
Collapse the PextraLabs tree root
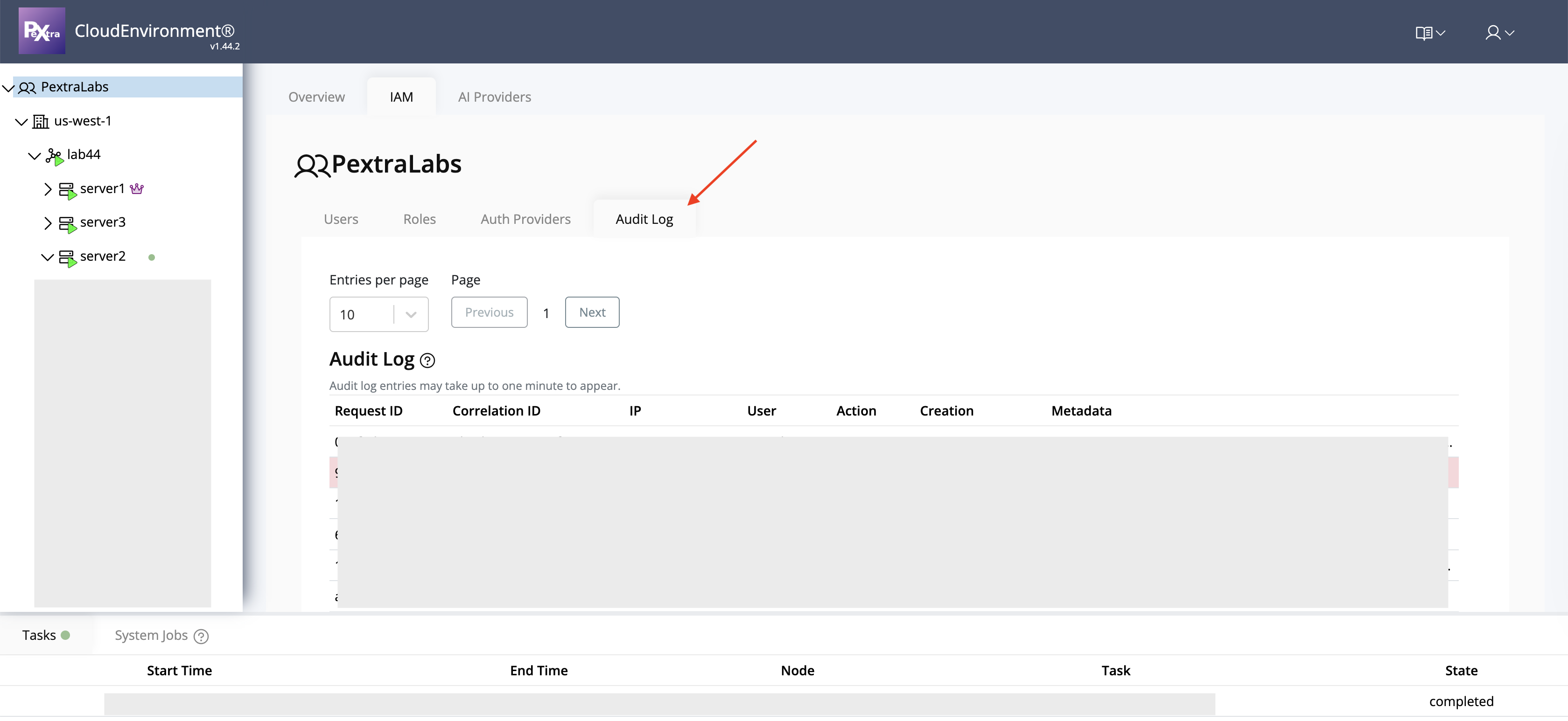[8, 88]
